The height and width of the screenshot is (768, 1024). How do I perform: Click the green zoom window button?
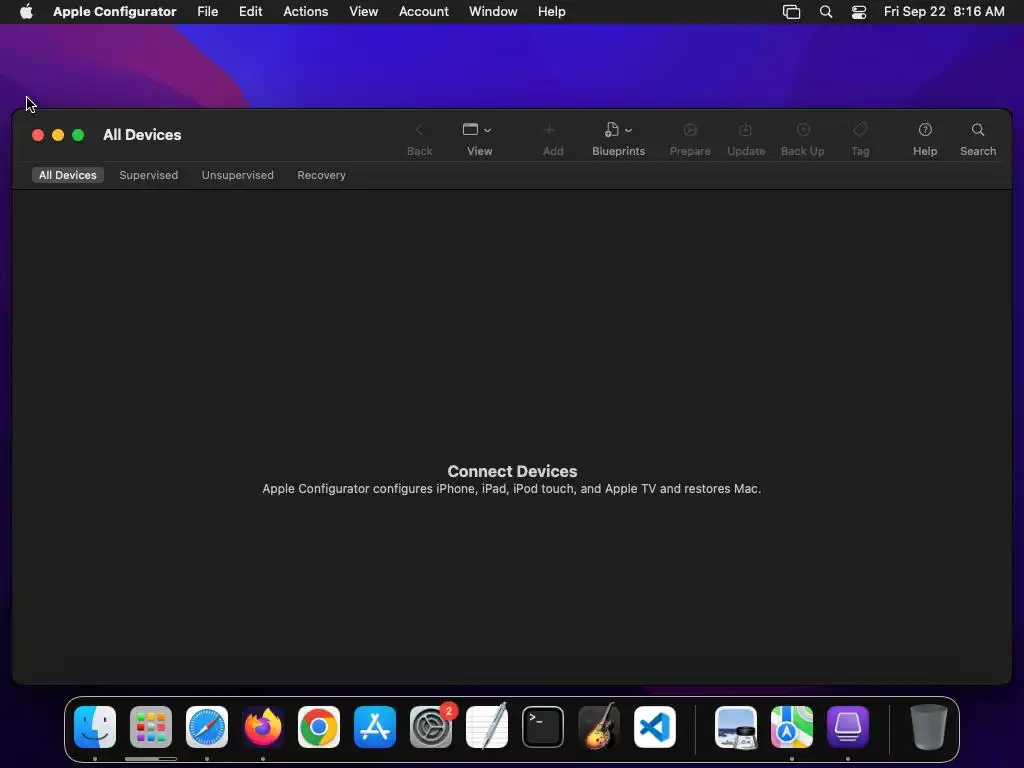(x=78, y=135)
